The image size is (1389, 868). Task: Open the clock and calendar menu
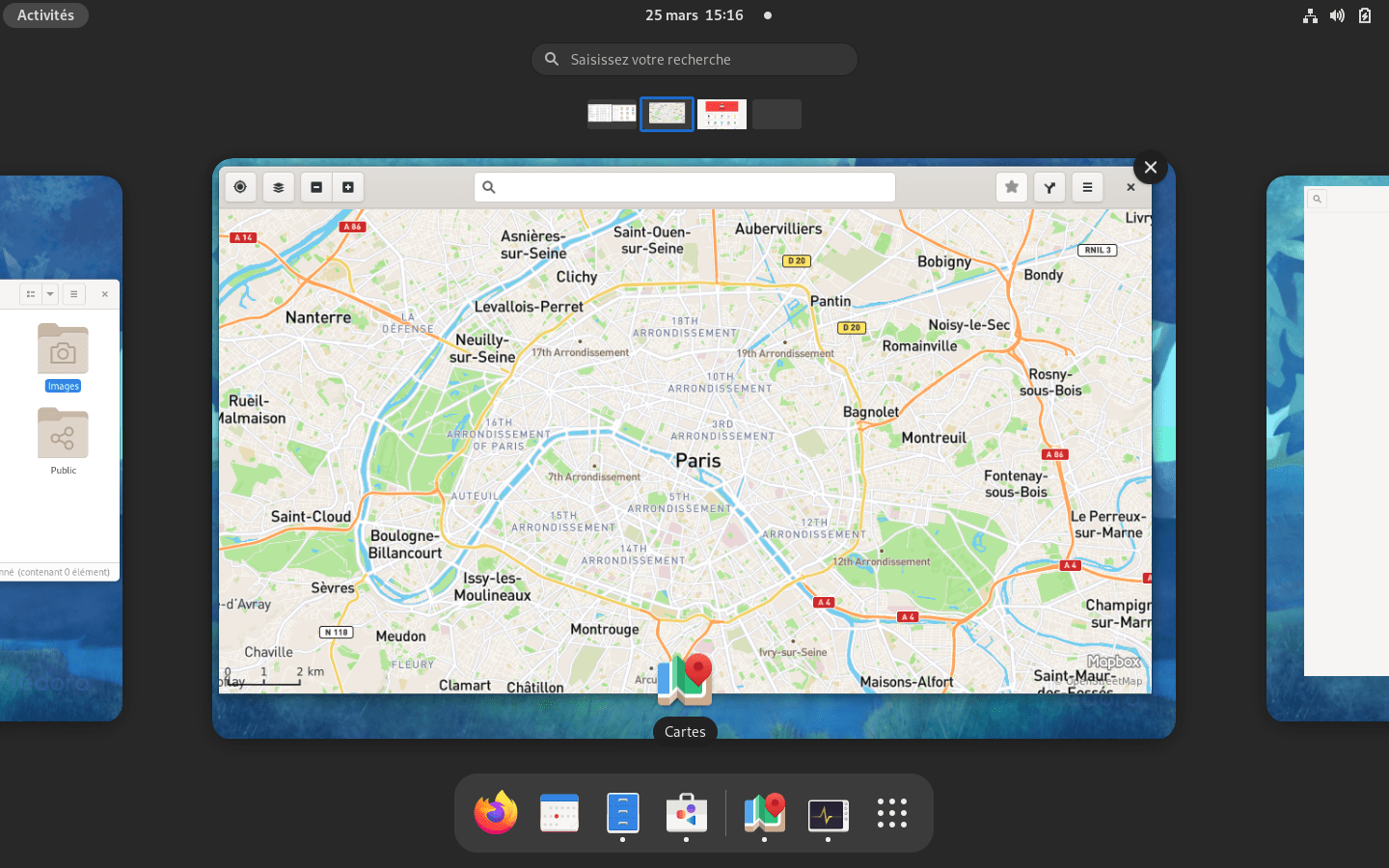pyautogui.click(x=694, y=15)
